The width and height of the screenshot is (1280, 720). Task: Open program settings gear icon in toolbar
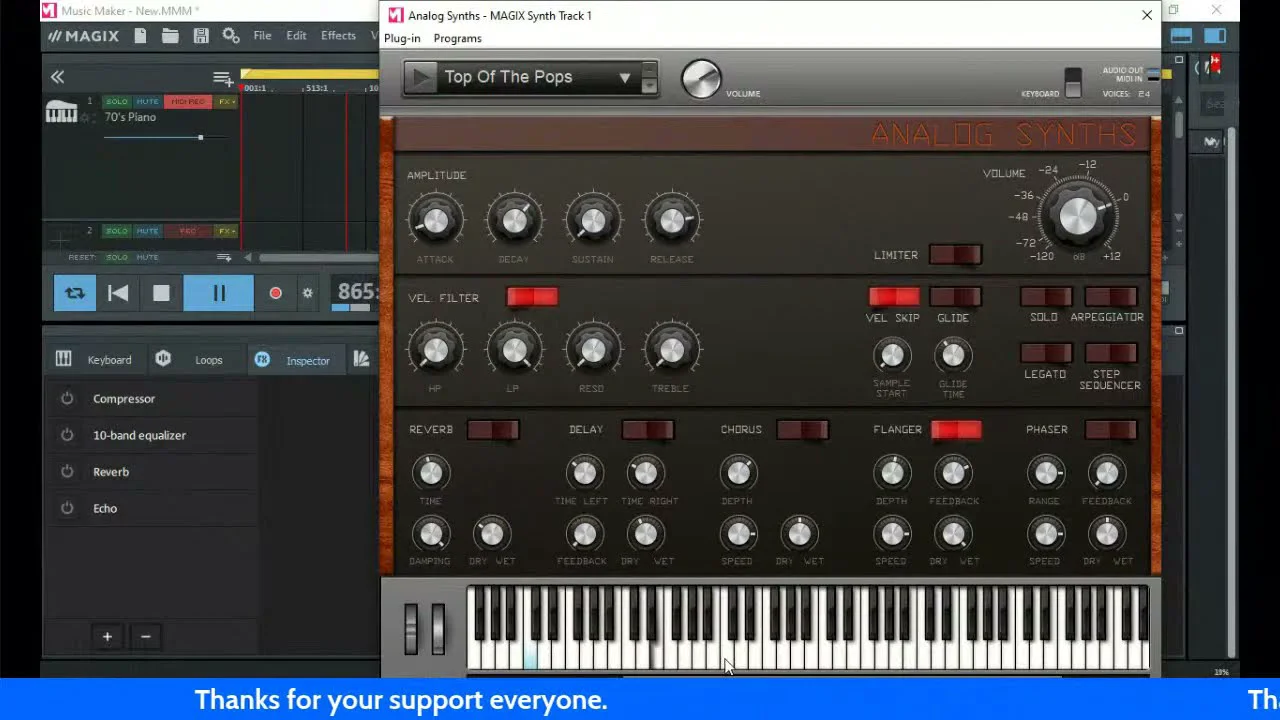[x=231, y=36]
